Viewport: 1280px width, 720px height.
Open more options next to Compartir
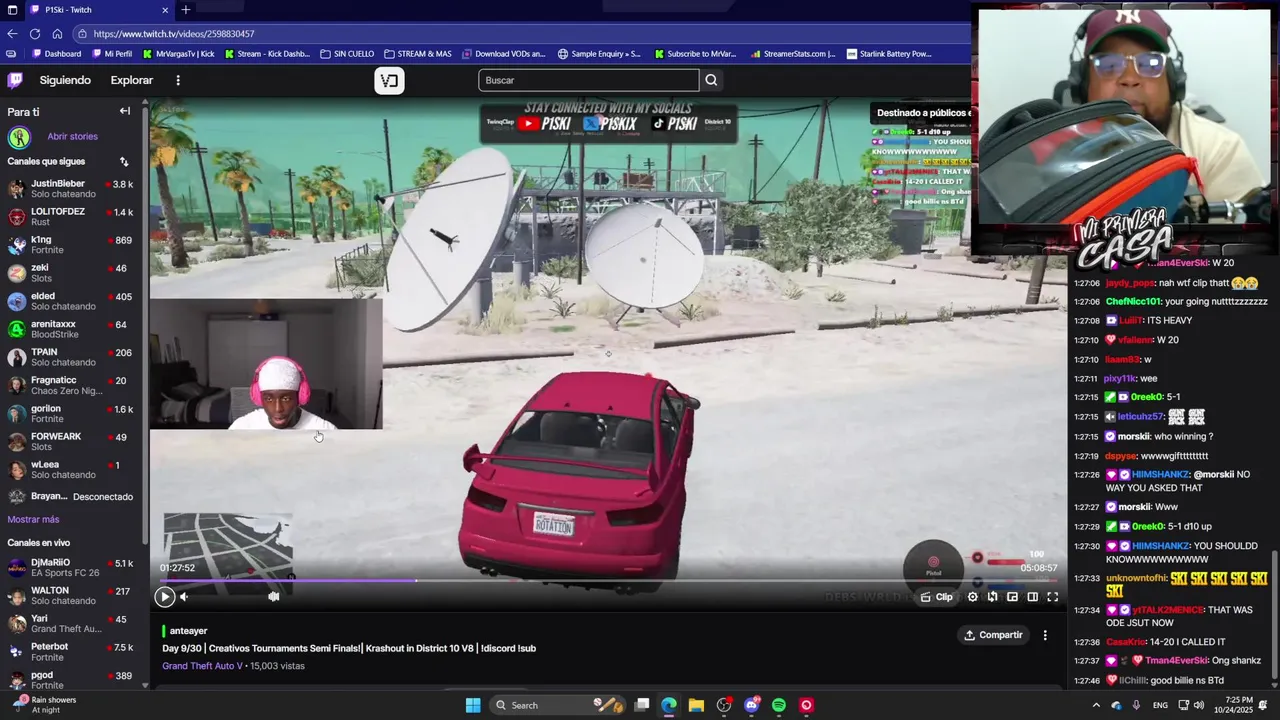(x=1045, y=635)
